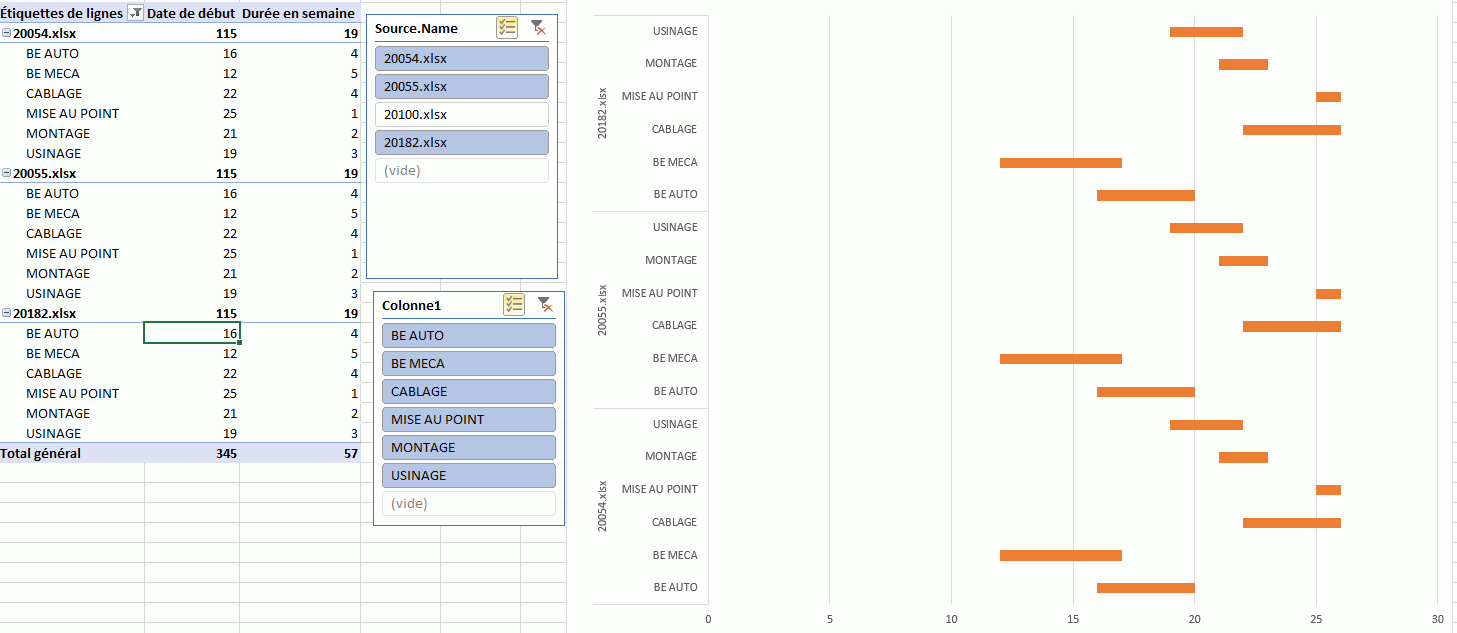The width and height of the screenshot is (1457, 633).
Task: Select USINAGE in Colonne1 slicer
Action: tap(468, 475)
